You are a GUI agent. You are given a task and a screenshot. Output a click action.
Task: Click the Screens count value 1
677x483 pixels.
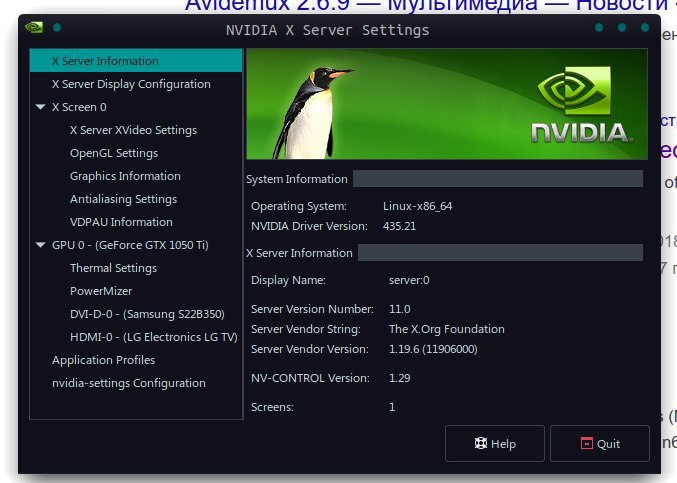[x=392, y=407]
